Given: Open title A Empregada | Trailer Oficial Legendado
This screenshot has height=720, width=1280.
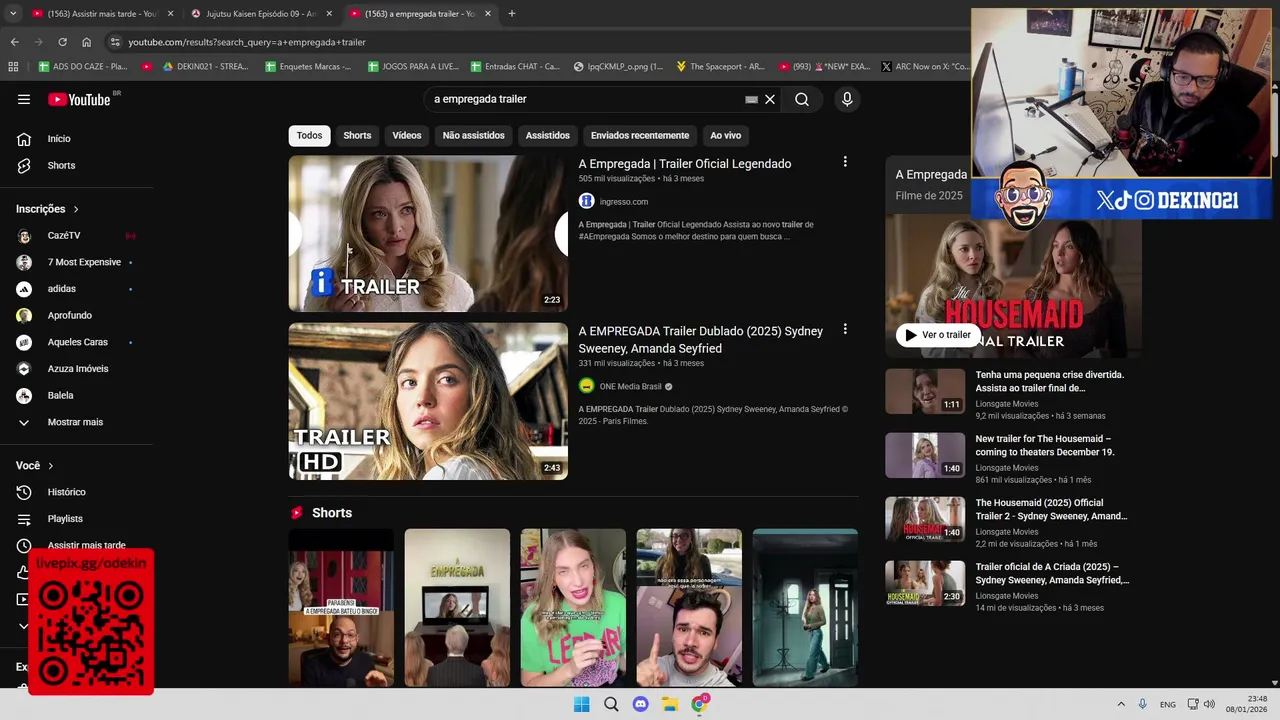Looking at the screenshot, I should click(x=685, y=164).
